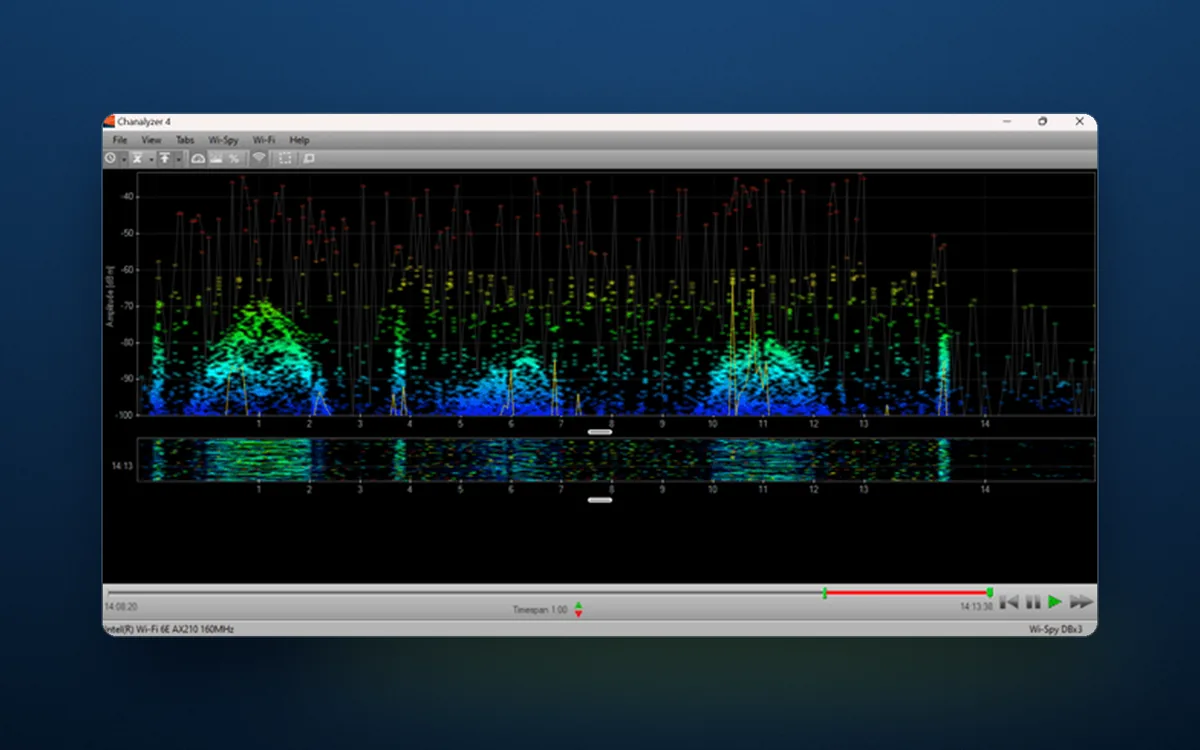Screen dimensions: 1200x750
Task: Select the dashed rectangle selection tool
Action: click(286, 158)
